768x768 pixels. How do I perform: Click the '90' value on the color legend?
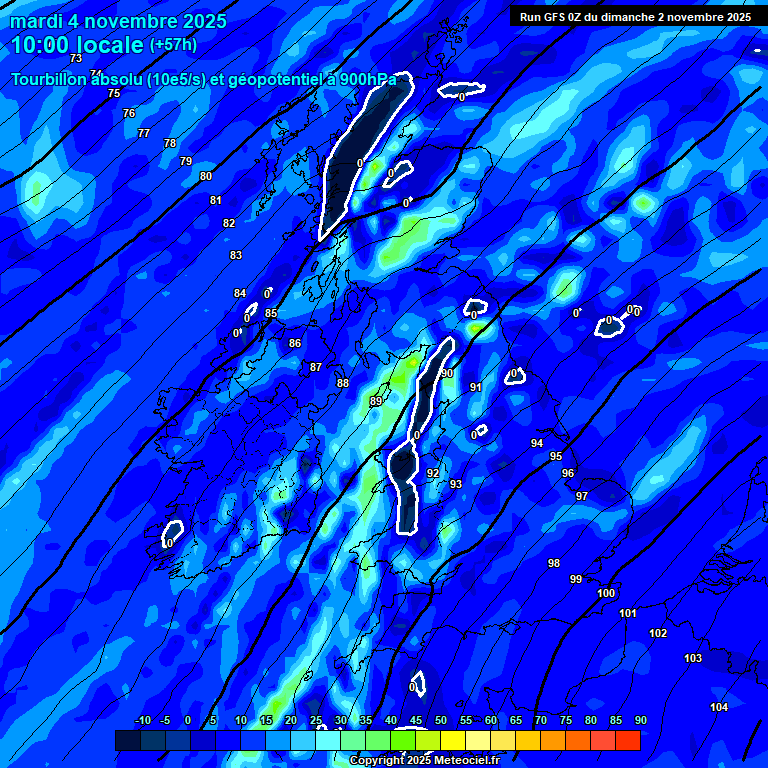(640, 720)
